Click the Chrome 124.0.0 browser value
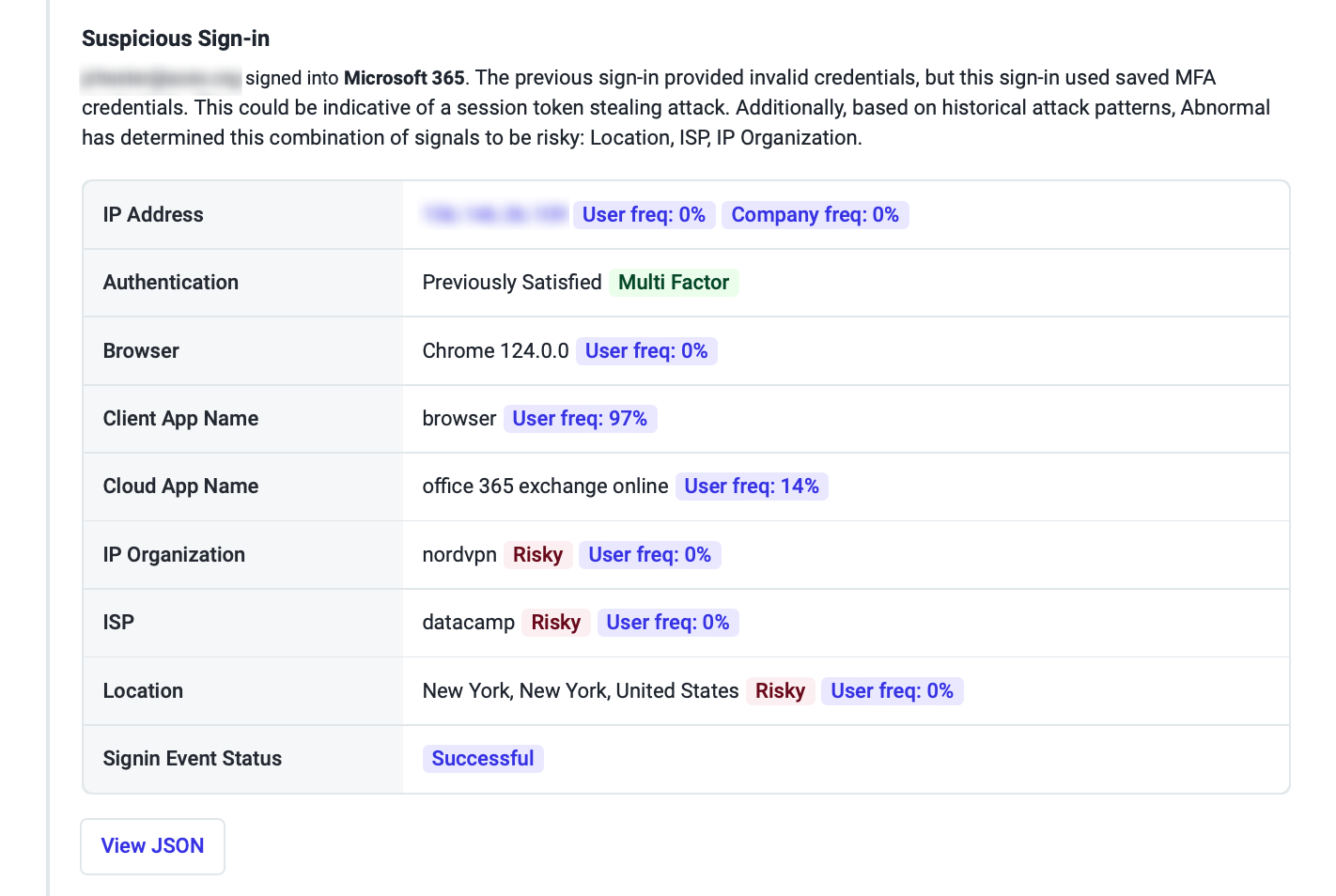The width and height of the screenshot is (1336, 896). [x=495, y=351]
